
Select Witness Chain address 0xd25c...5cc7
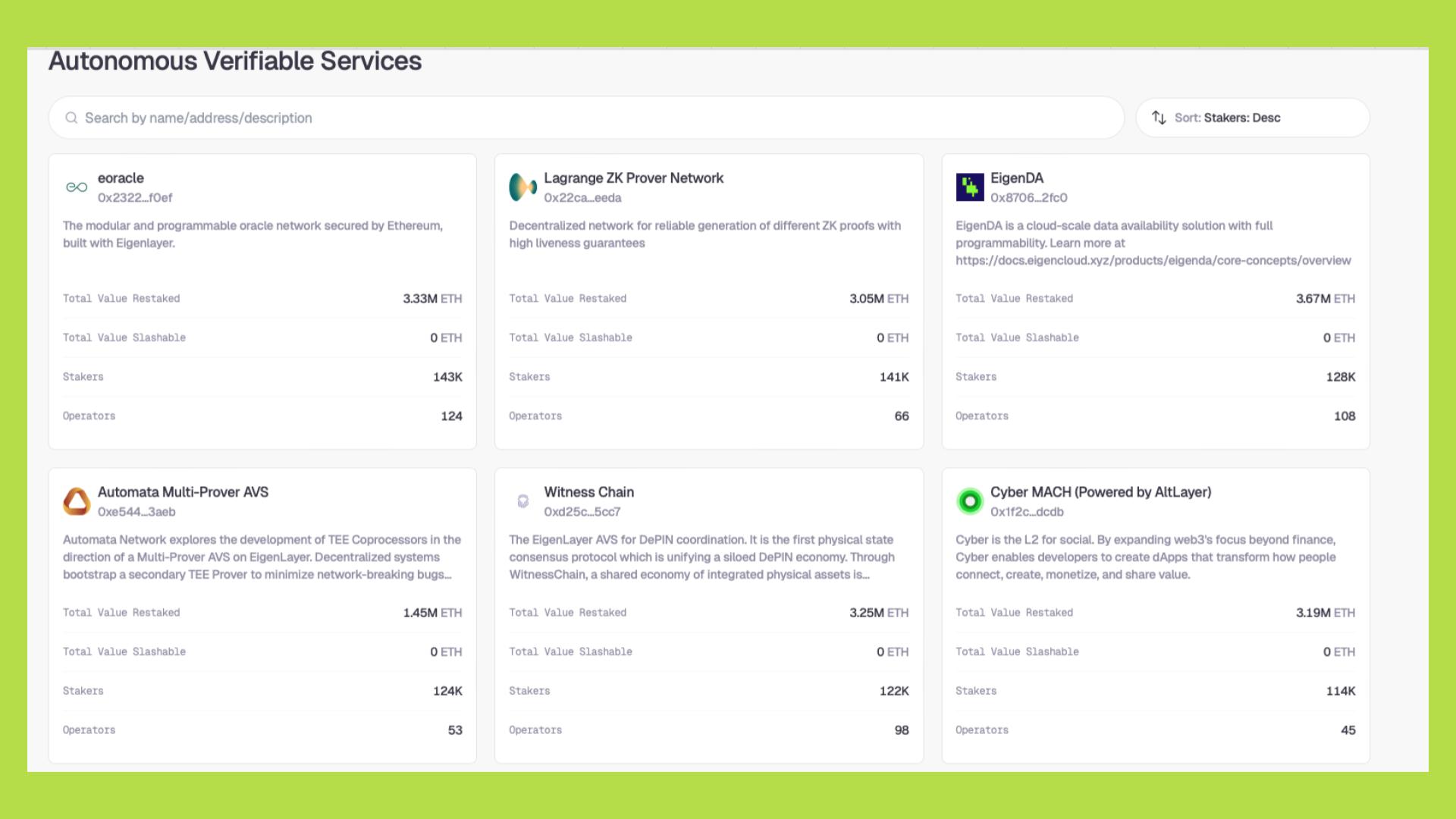(582, 512)
